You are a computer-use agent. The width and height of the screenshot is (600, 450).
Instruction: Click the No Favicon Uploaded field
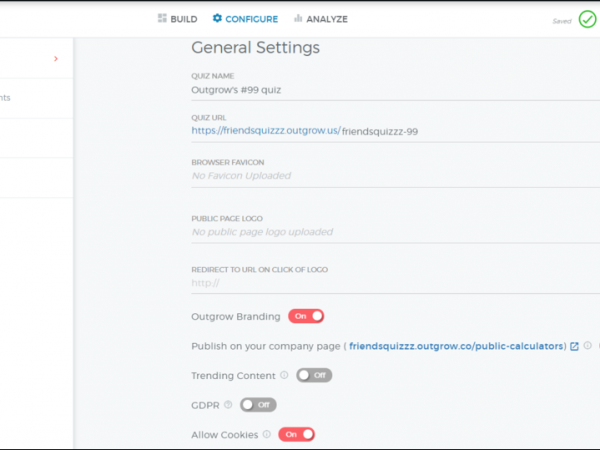coord(390,176)
